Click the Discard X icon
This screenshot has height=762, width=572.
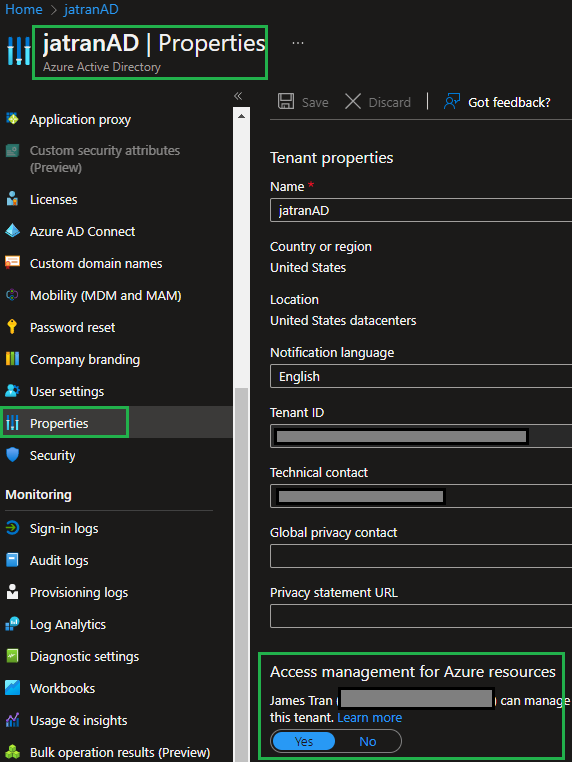pos(353,101)
